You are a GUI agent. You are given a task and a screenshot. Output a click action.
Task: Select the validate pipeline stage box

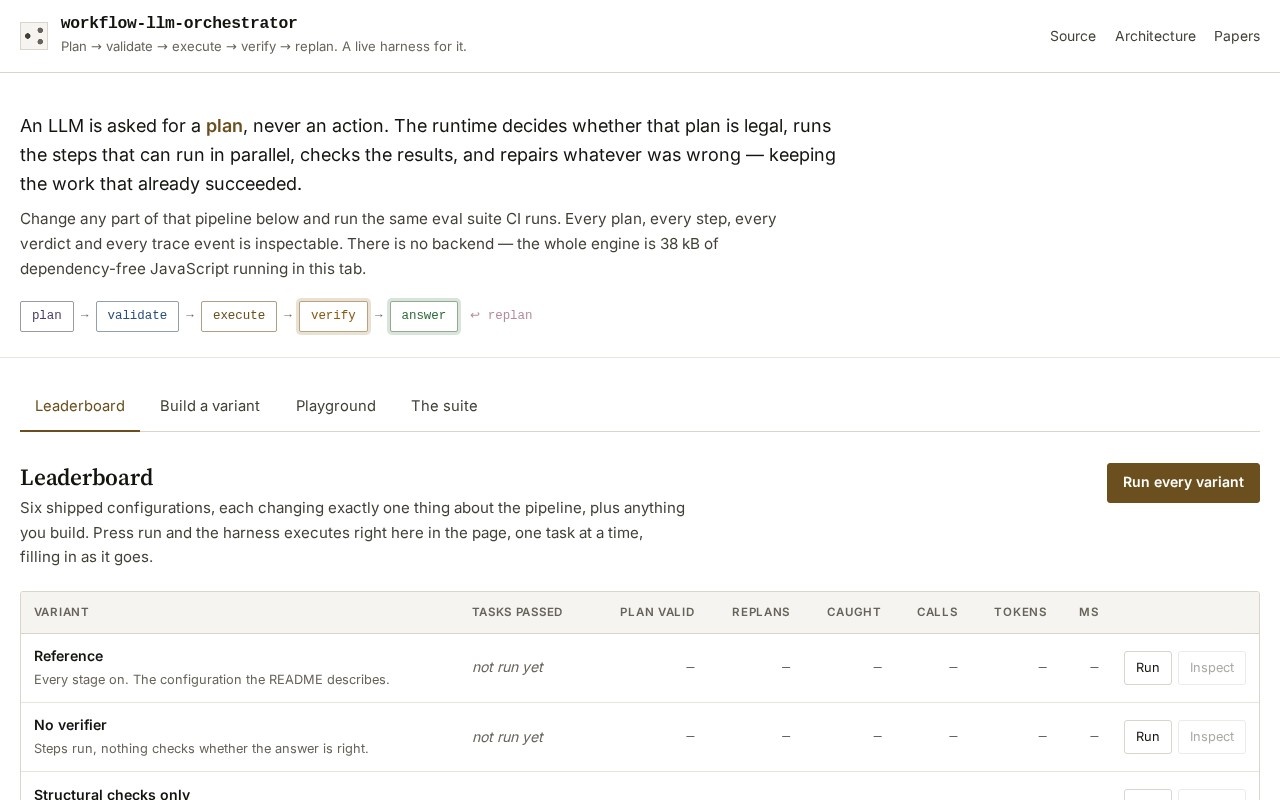point(137,316)
